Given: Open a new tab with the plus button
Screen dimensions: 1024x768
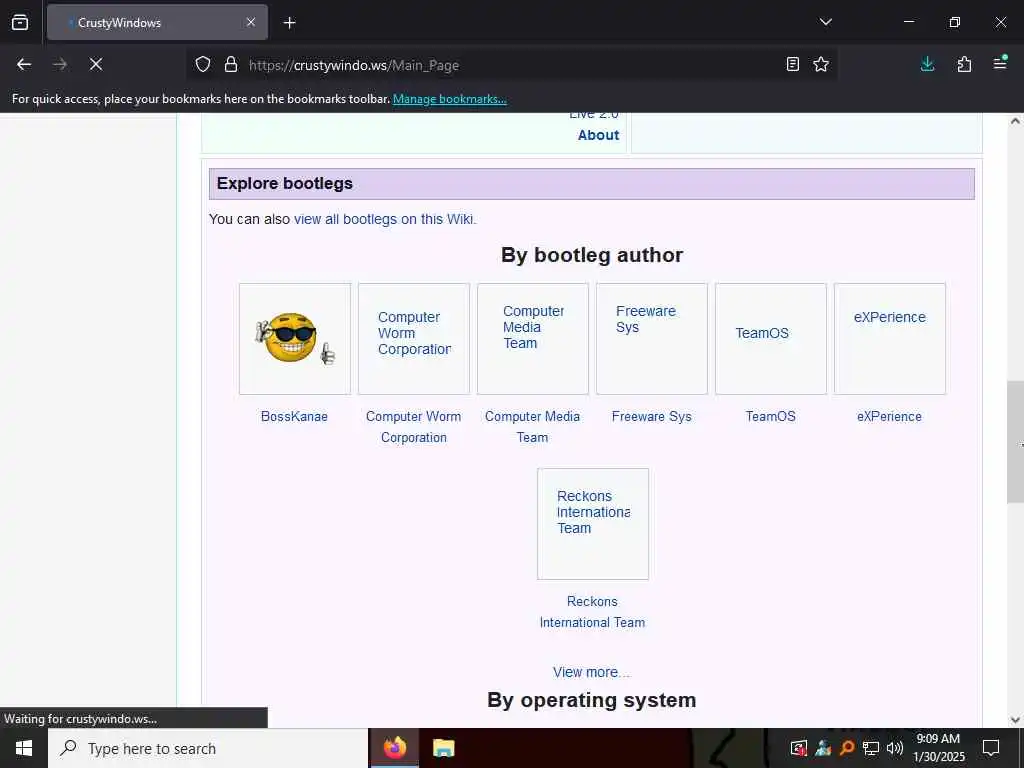Looking at the screenshot, I should pyautogui.click(x=289, y=23).
